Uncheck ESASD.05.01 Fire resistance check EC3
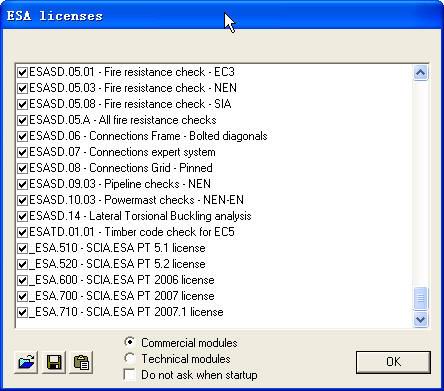444x391 pixels. click(22, 72)
